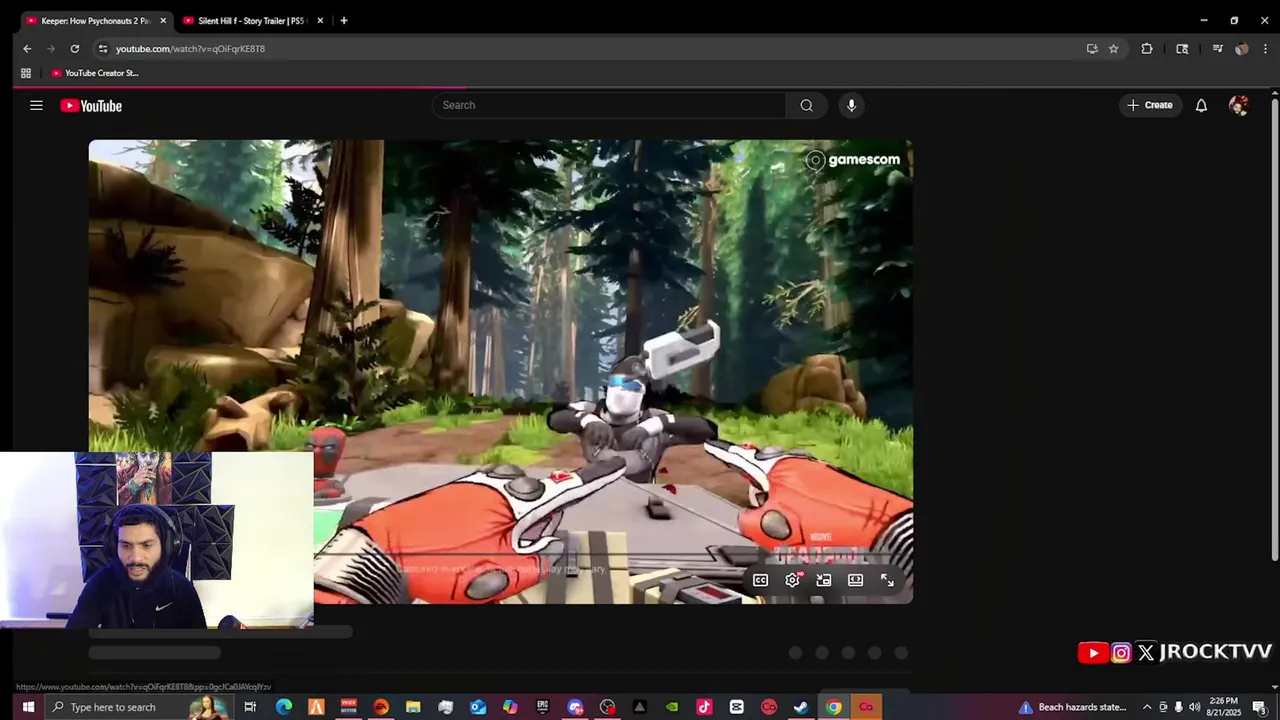
Task: Open CapCut from the taskbar
Action: pyautogui.click(x=737, y=707)
